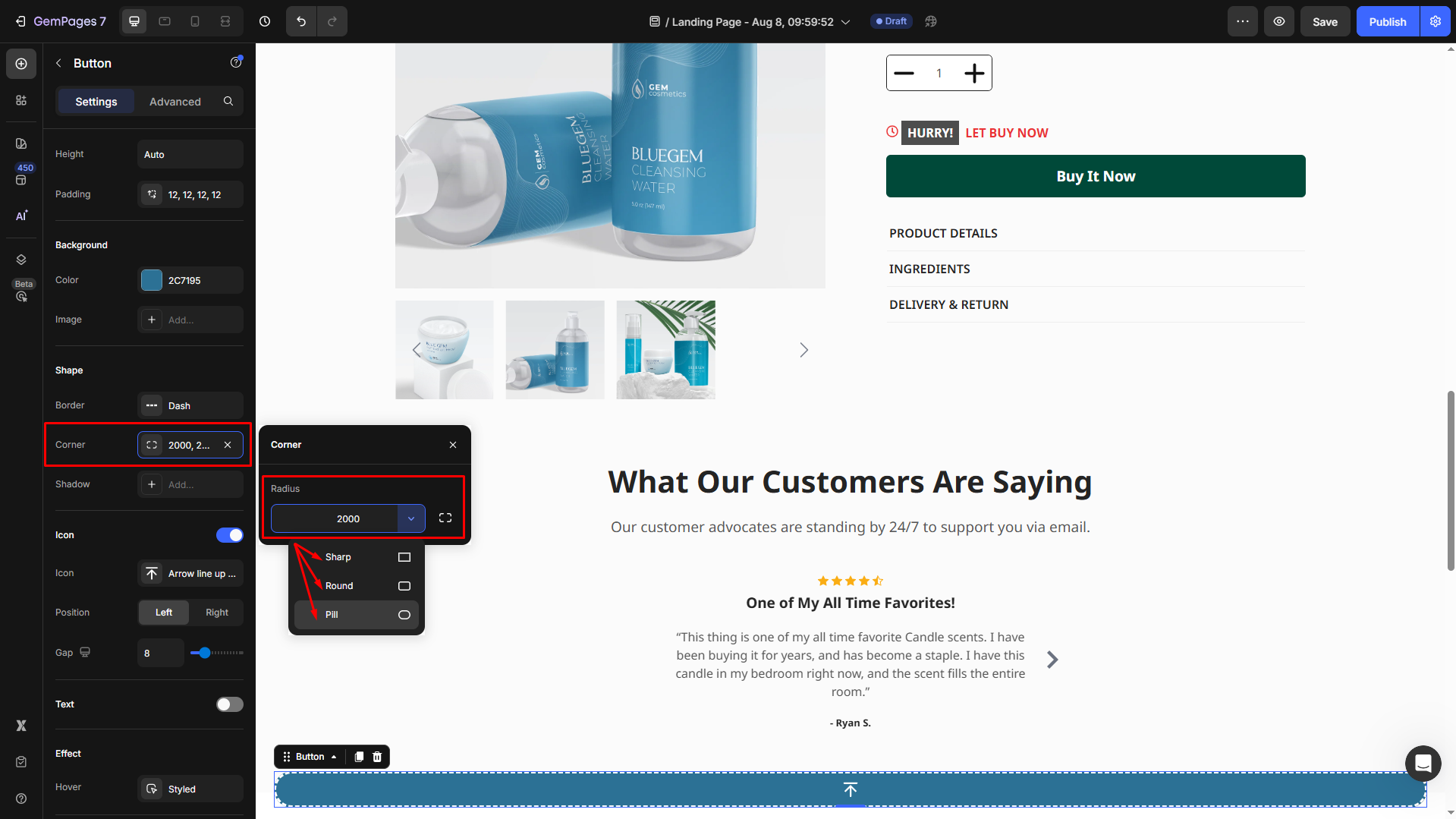Select the cream jar product thumbnail

click(445, 350)
